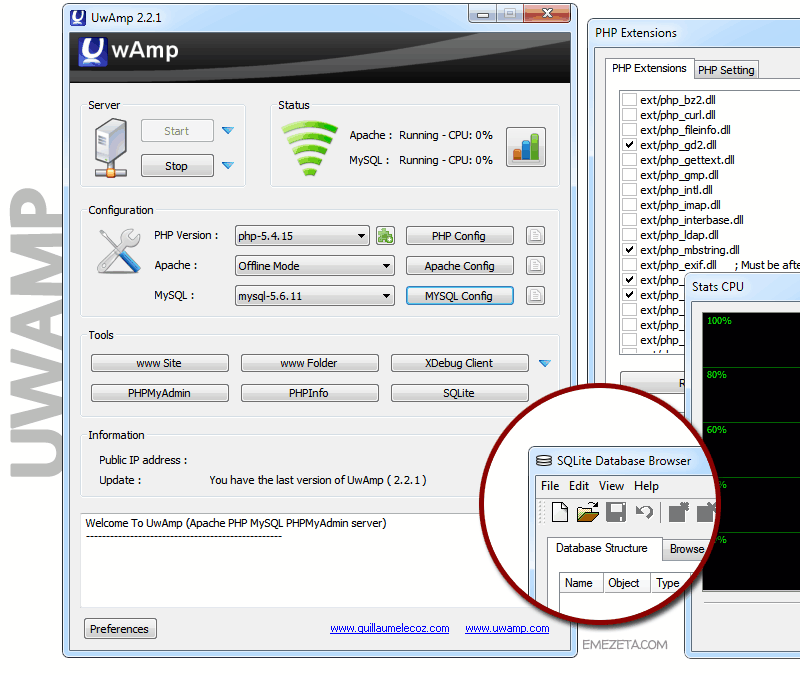The width and height of the screenshot is (800, 675).
Task: Expand the arrow next to Start button
Action: tap(228, 131)
